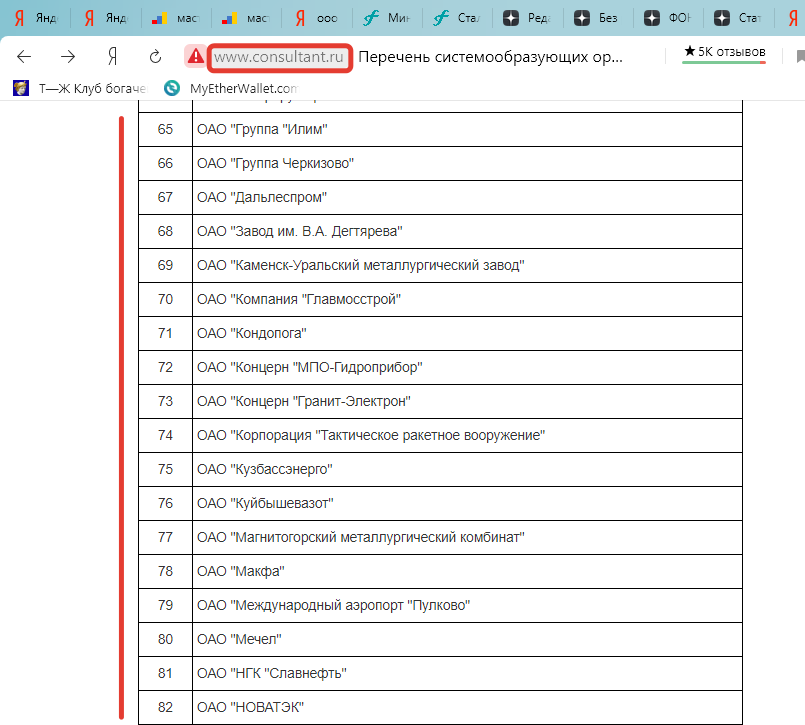Viewport: 805px width, 725px height.
Task: Switch to the Стат tab with black icon
Action: click(x=737, y=18)
